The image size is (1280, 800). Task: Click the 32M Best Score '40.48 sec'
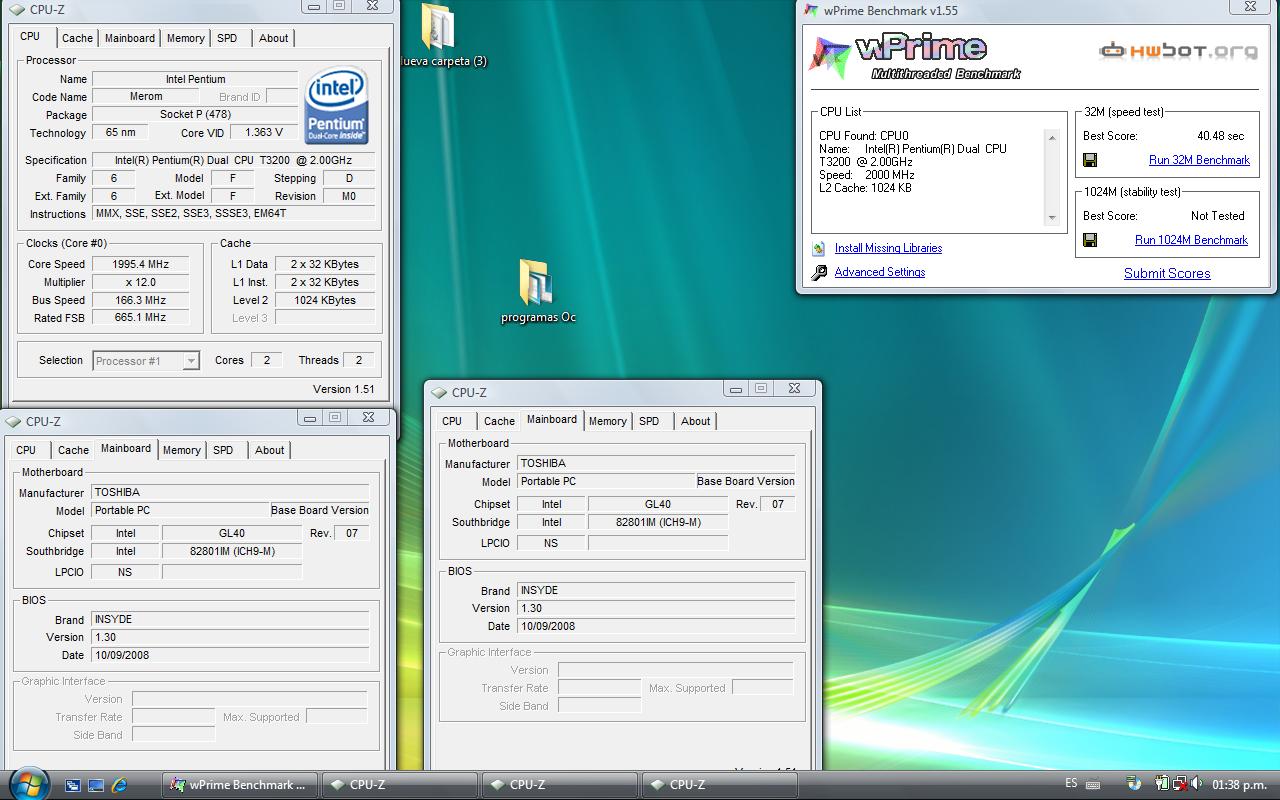1220,136
